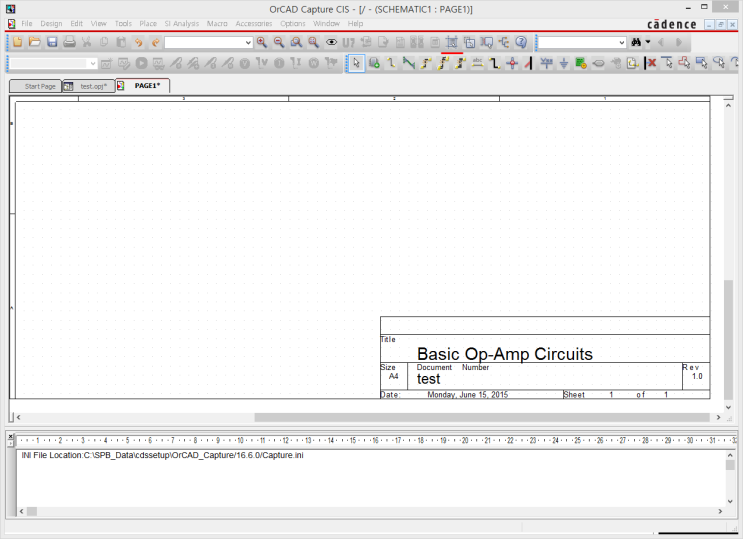Image resolution: width=743 pixels, height=539 pixels.
Task: Redo the last undone action
Action: coord(155,42)
